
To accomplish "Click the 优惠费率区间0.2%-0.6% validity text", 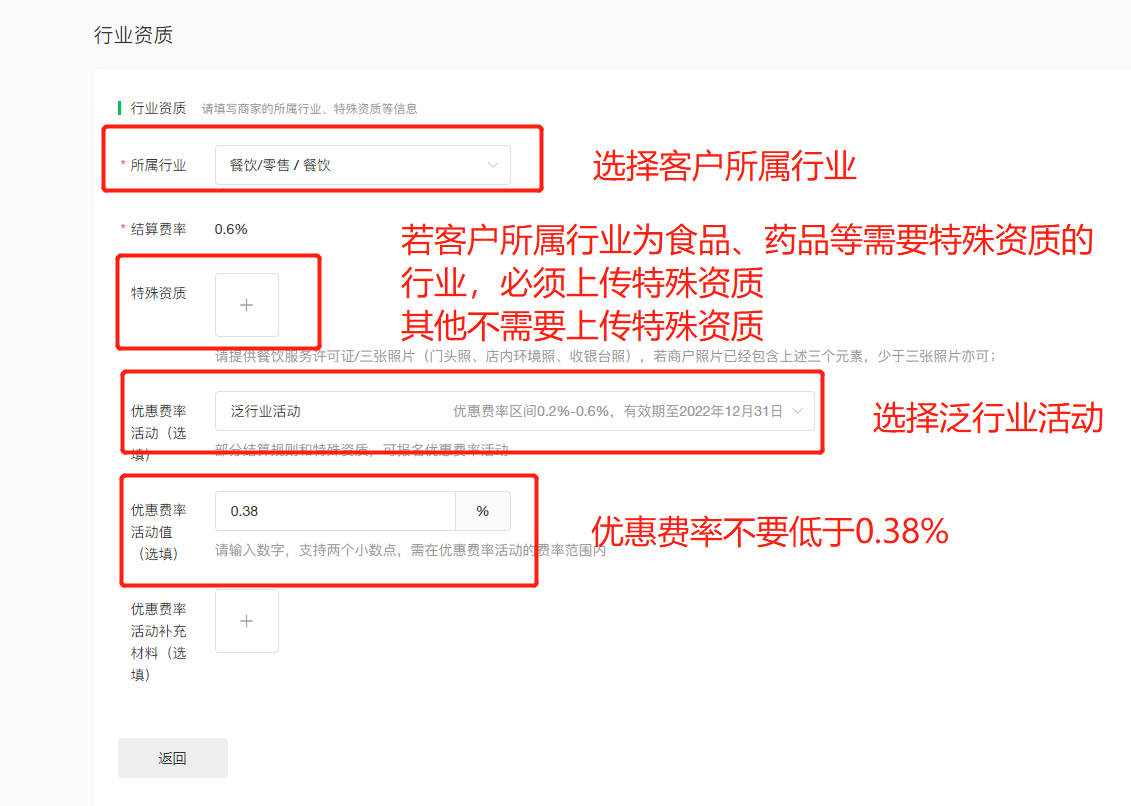I will (617, 411).
